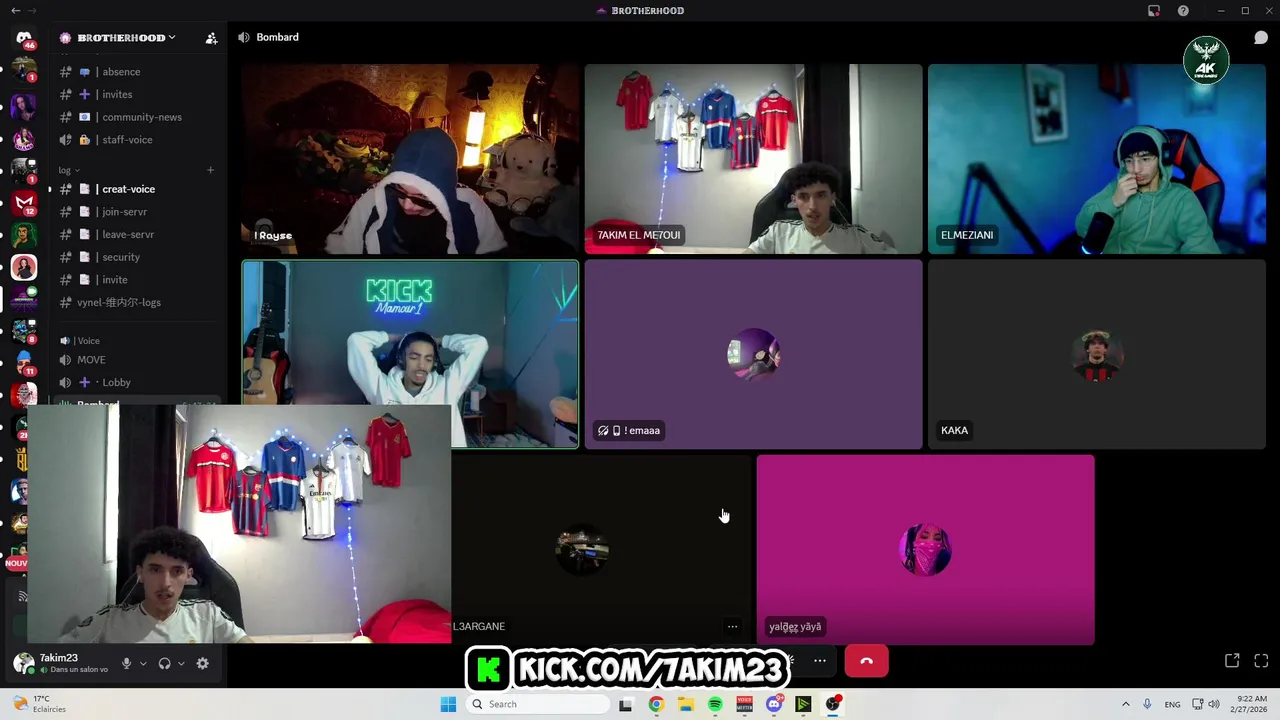Open OBS Studio from taskbar
1280x720 pixels.
click(832, 704)
